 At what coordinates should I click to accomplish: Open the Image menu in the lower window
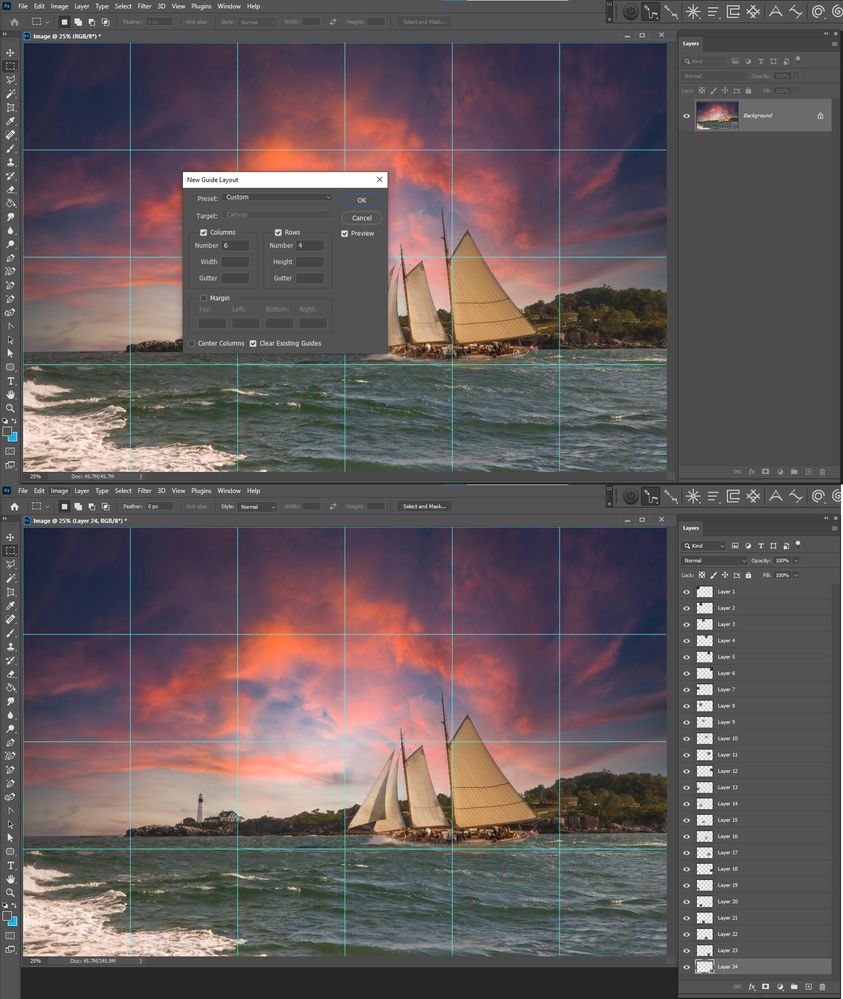point(59,491)
